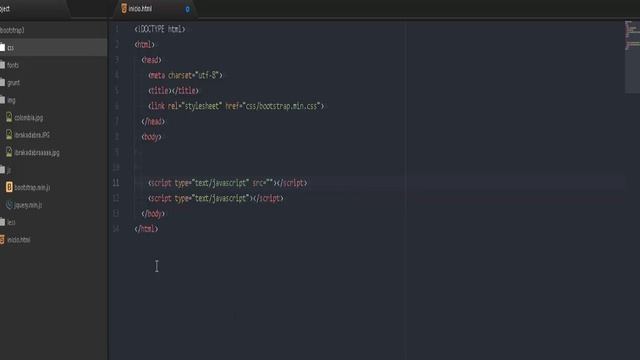Place cursor on the <!DOCTYPE html> line

coord(160,29)
